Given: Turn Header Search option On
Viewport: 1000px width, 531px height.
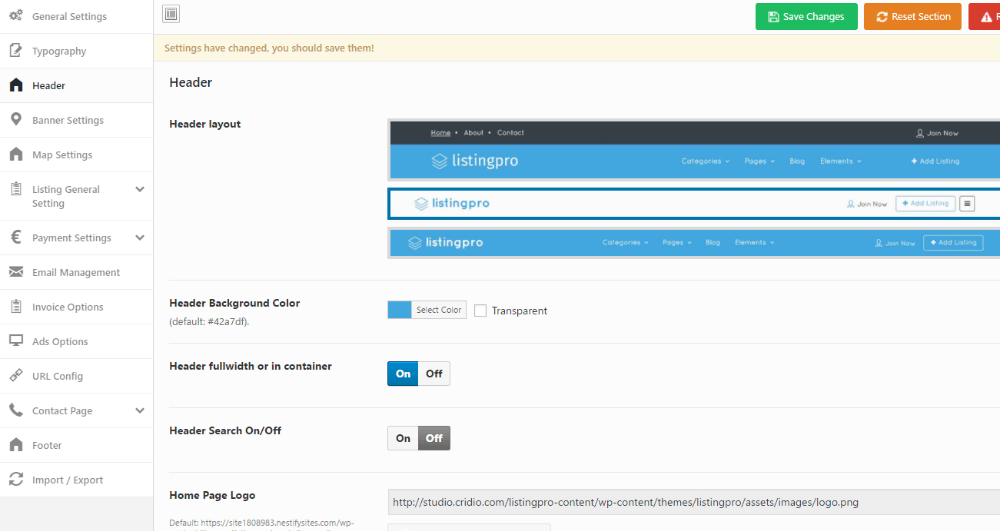Looking at the screenshot, I should point(403,438).
